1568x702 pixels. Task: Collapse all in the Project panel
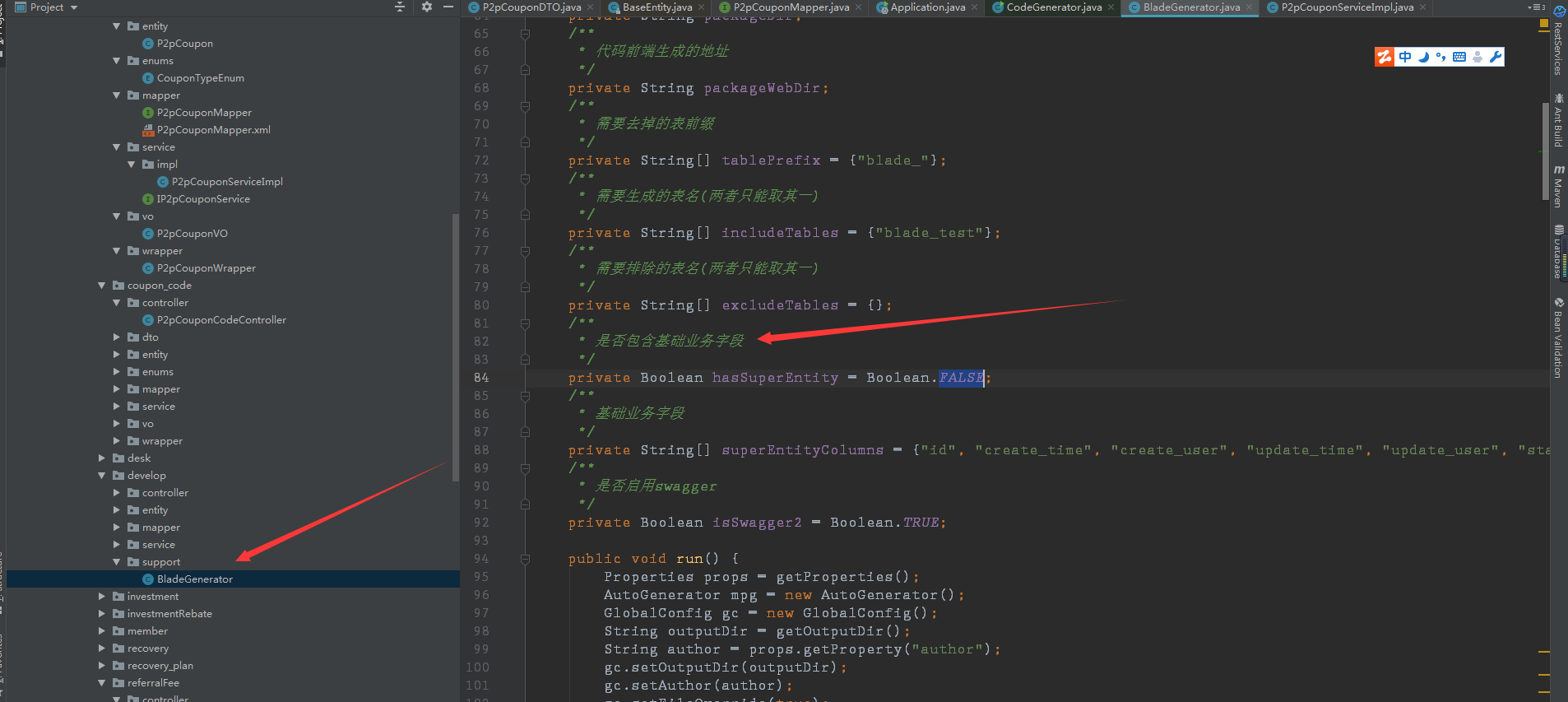[x=400, y=7]
